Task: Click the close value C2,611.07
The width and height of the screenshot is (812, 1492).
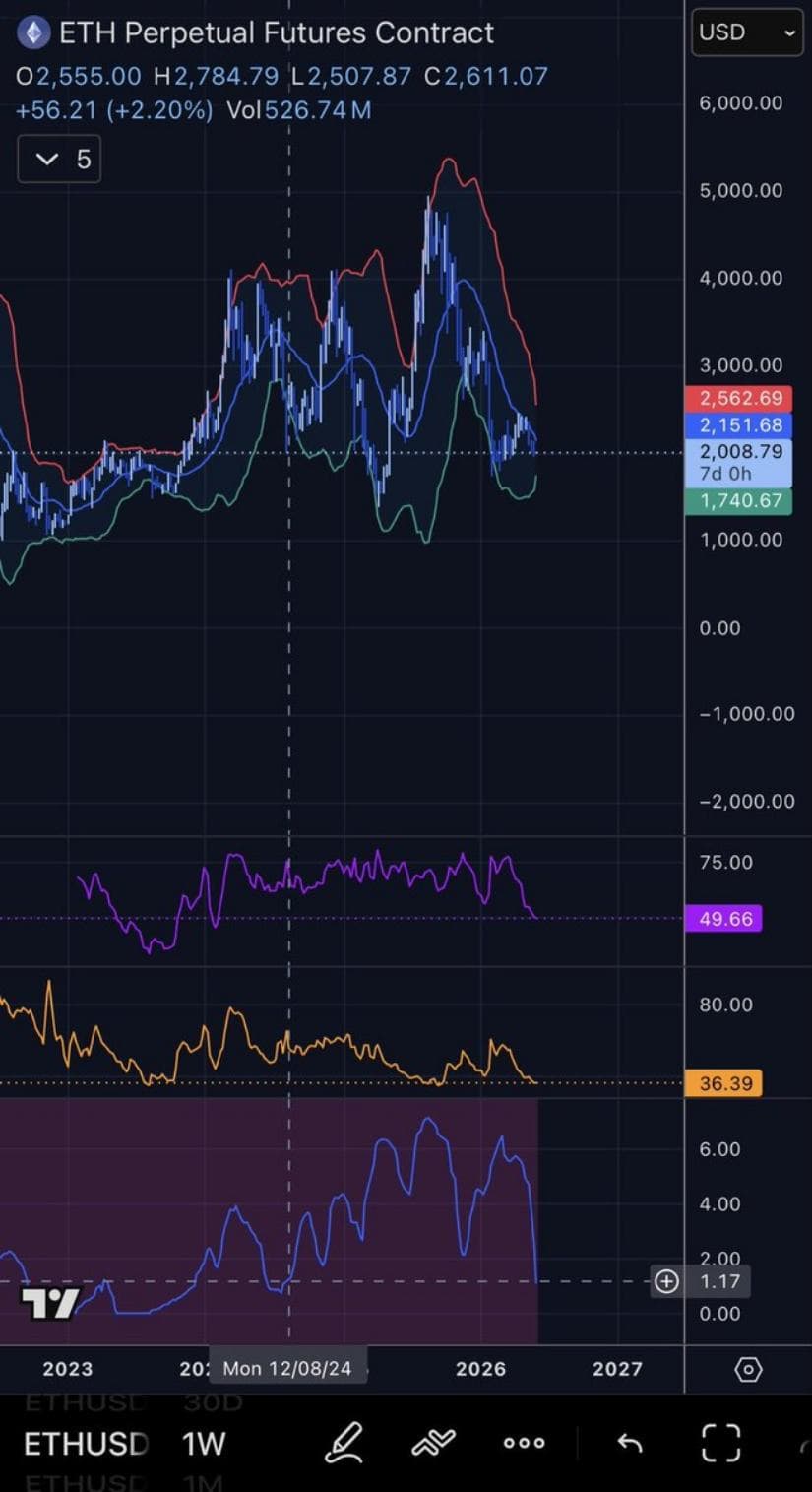Action: click(486, 76)
